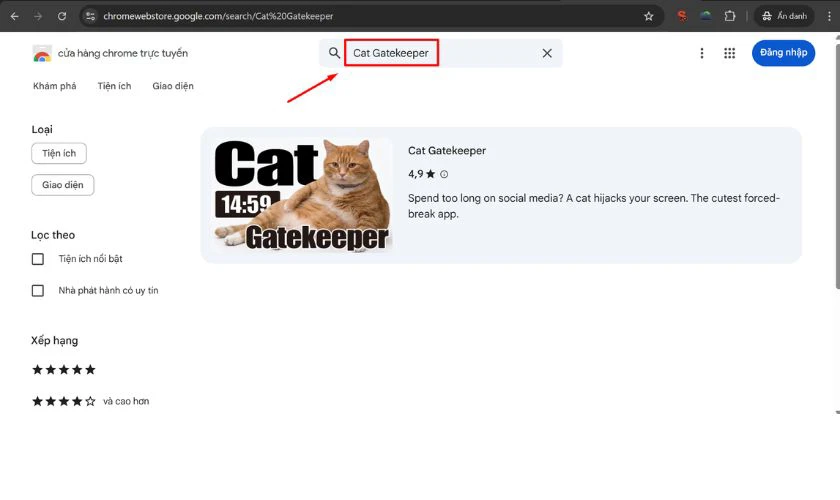Click the 4,9 star rating
This screenshot has width=840, height=500.
pos(422,174)
